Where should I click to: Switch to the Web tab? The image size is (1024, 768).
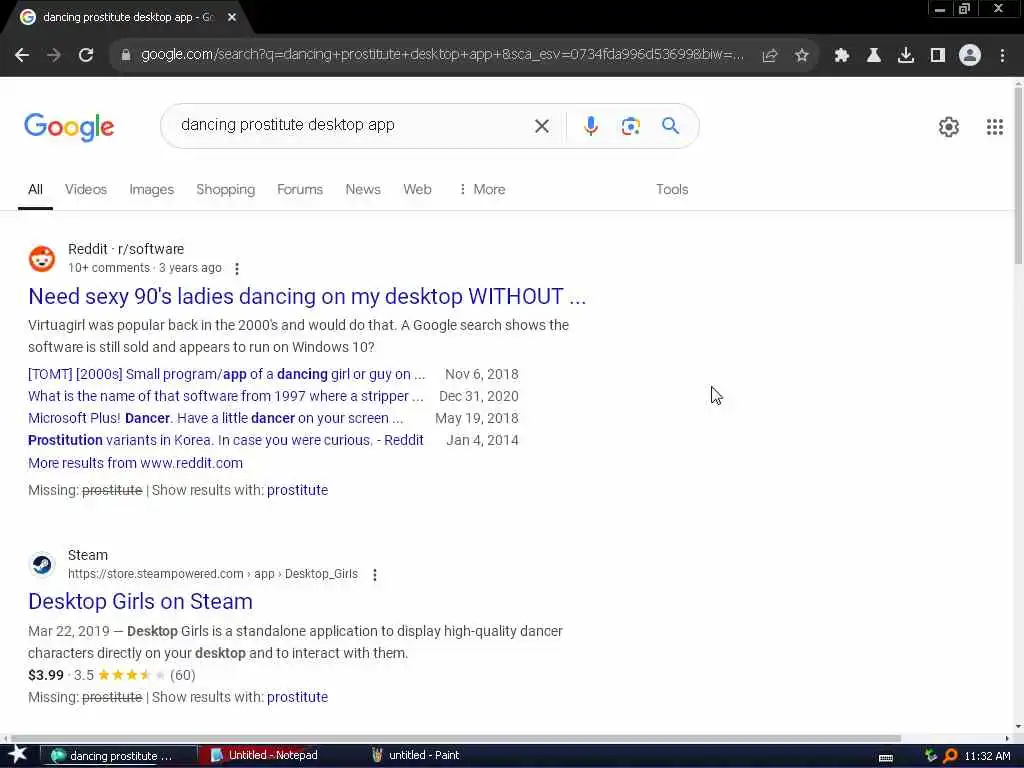pos(417,189)
